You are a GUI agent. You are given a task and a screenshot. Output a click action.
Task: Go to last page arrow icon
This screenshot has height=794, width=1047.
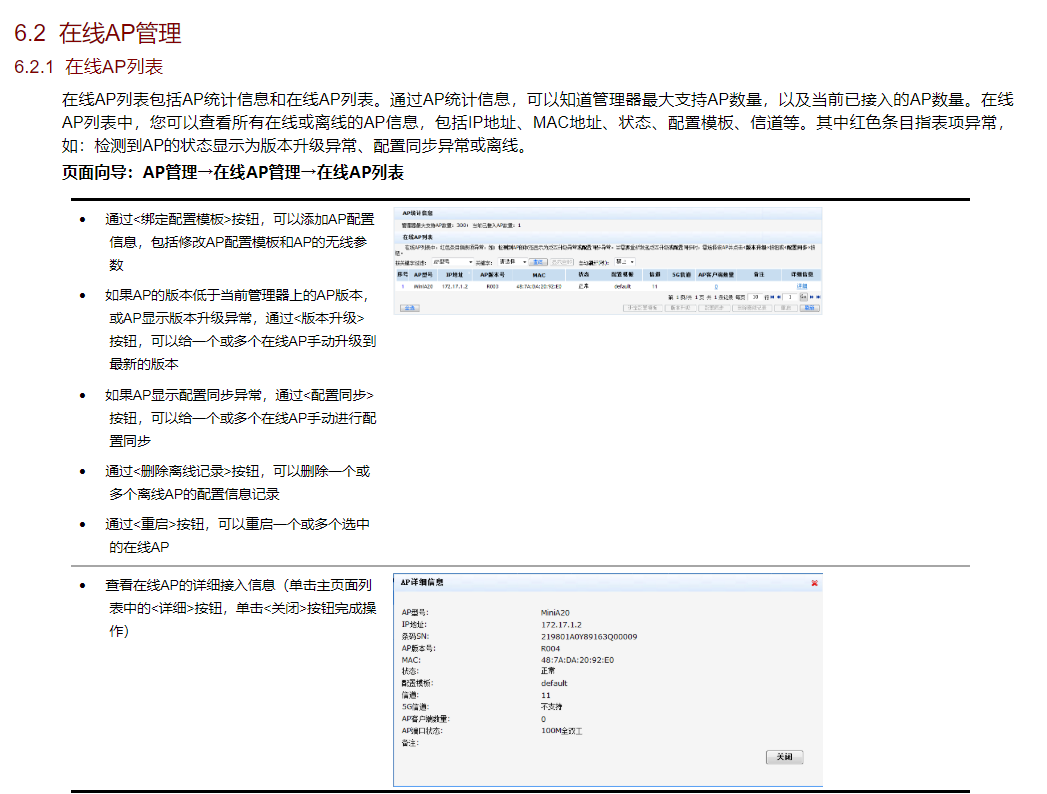tap(818, 297)
